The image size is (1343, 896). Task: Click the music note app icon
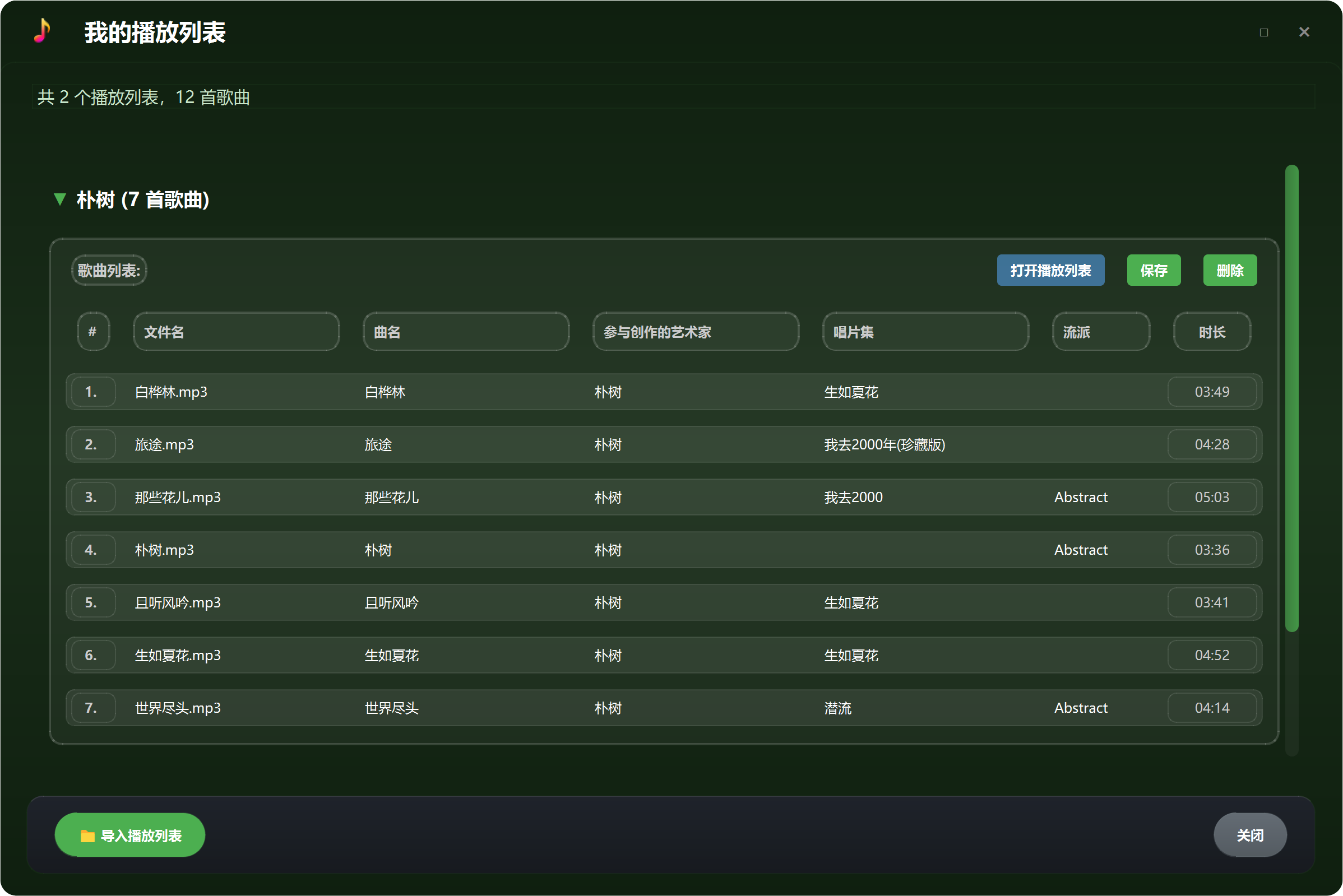tap(41, 31)
